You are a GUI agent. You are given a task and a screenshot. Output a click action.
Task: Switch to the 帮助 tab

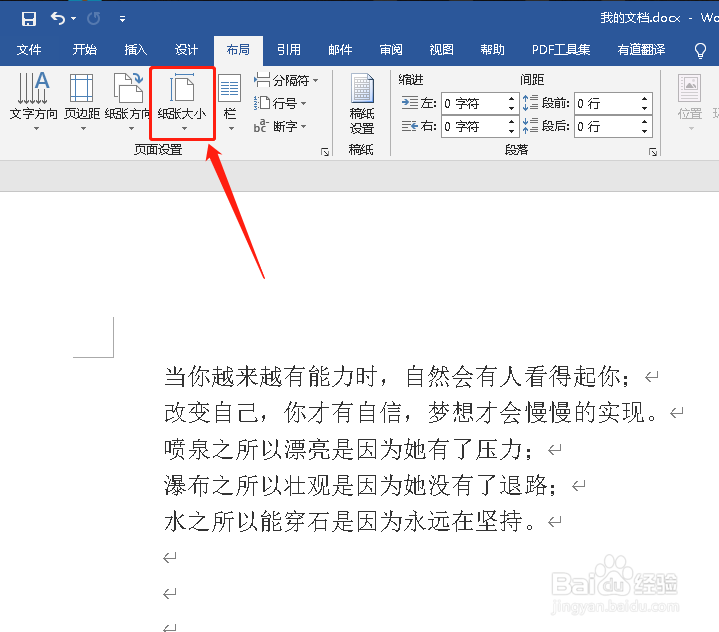click(492, 50)
